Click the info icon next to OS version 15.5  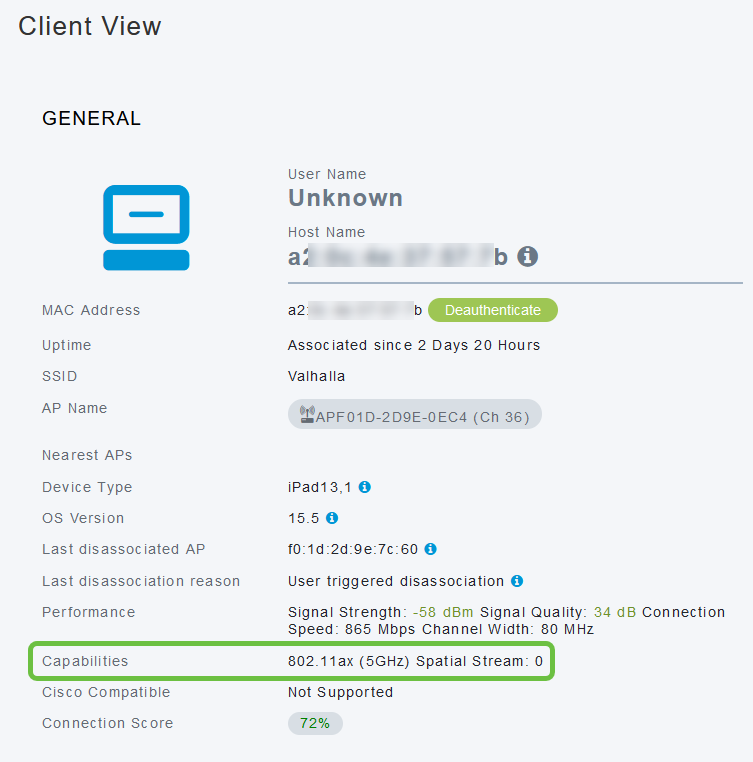pyautogui.click(x=332, y=518)
